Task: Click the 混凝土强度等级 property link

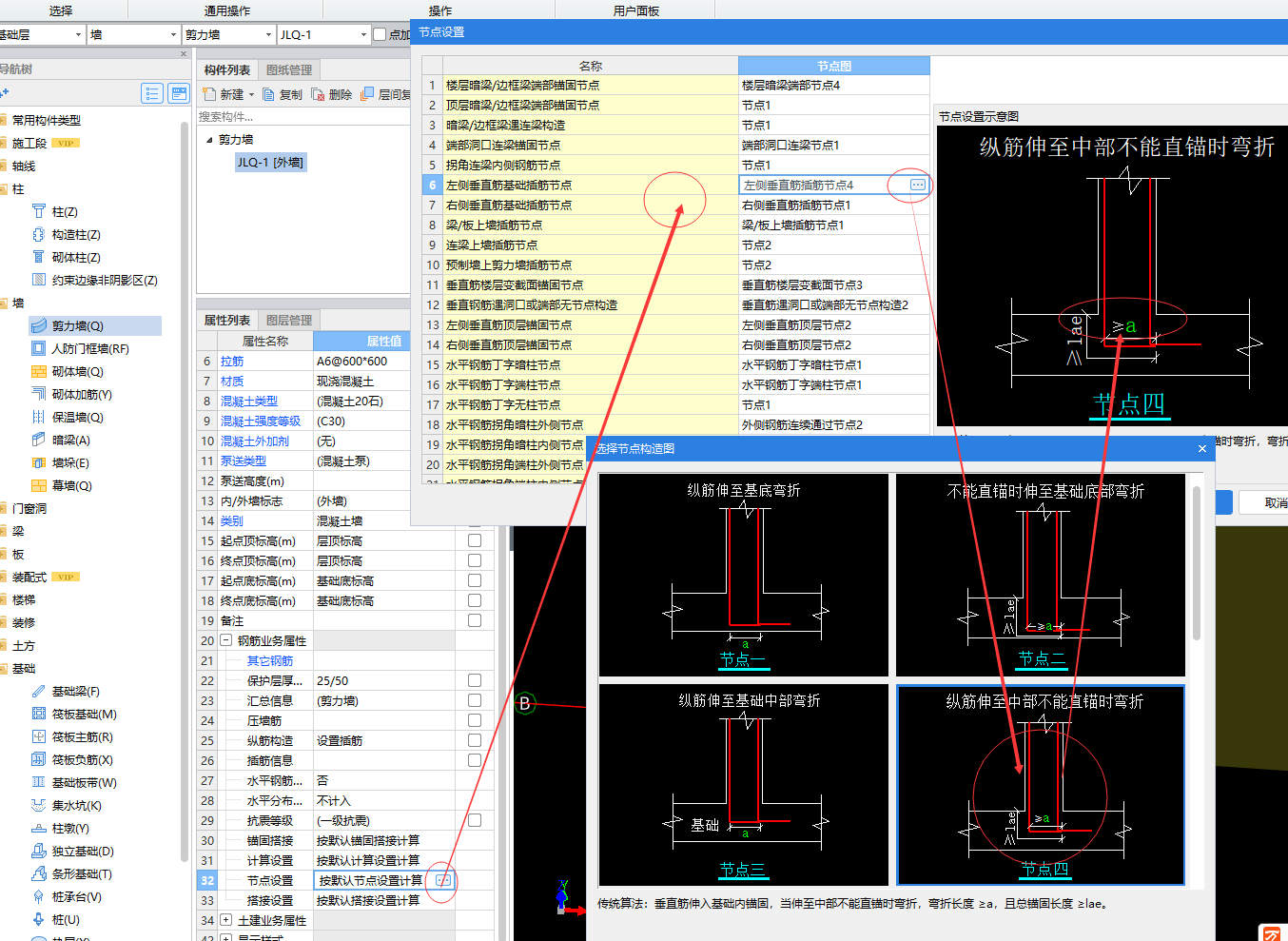Action: click(x=261, y=421)
